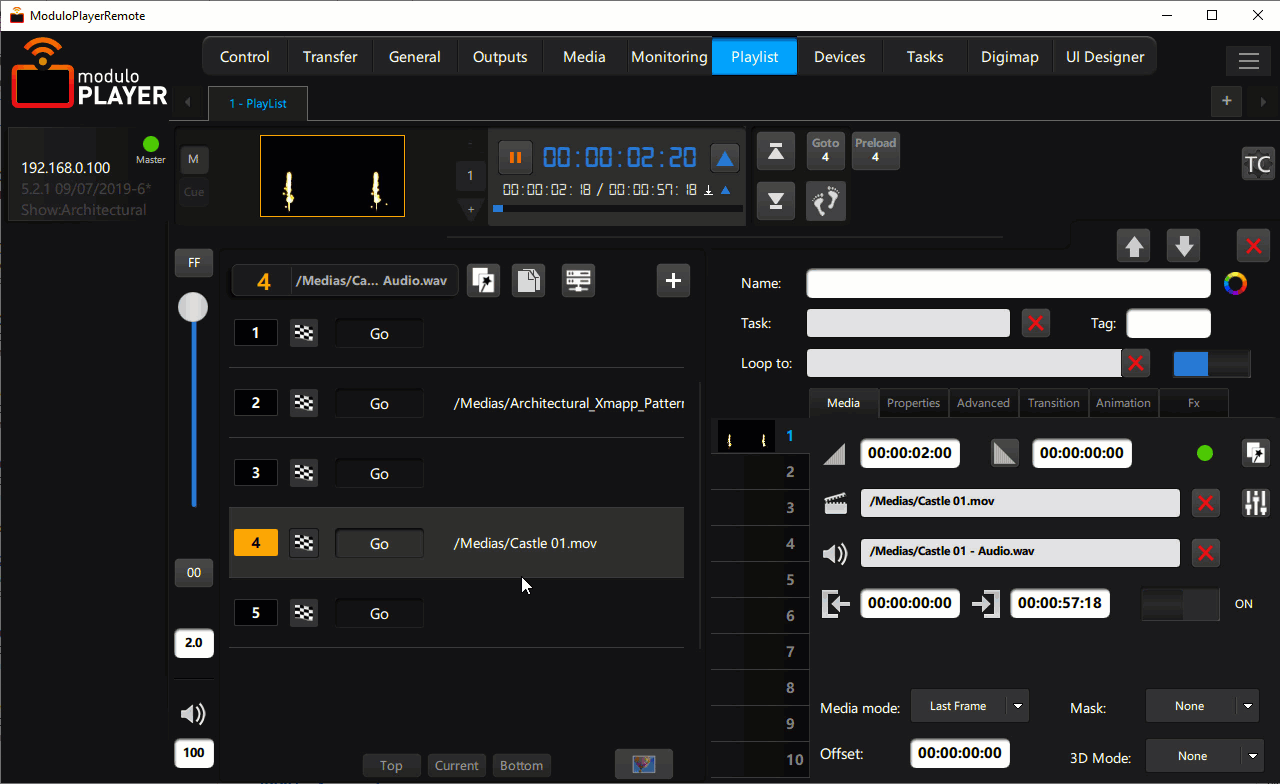Image resolution: width=1280 pixels, height=784 pixels.
Task: Click the playback progress bar
Action: (x=618, y=209)
